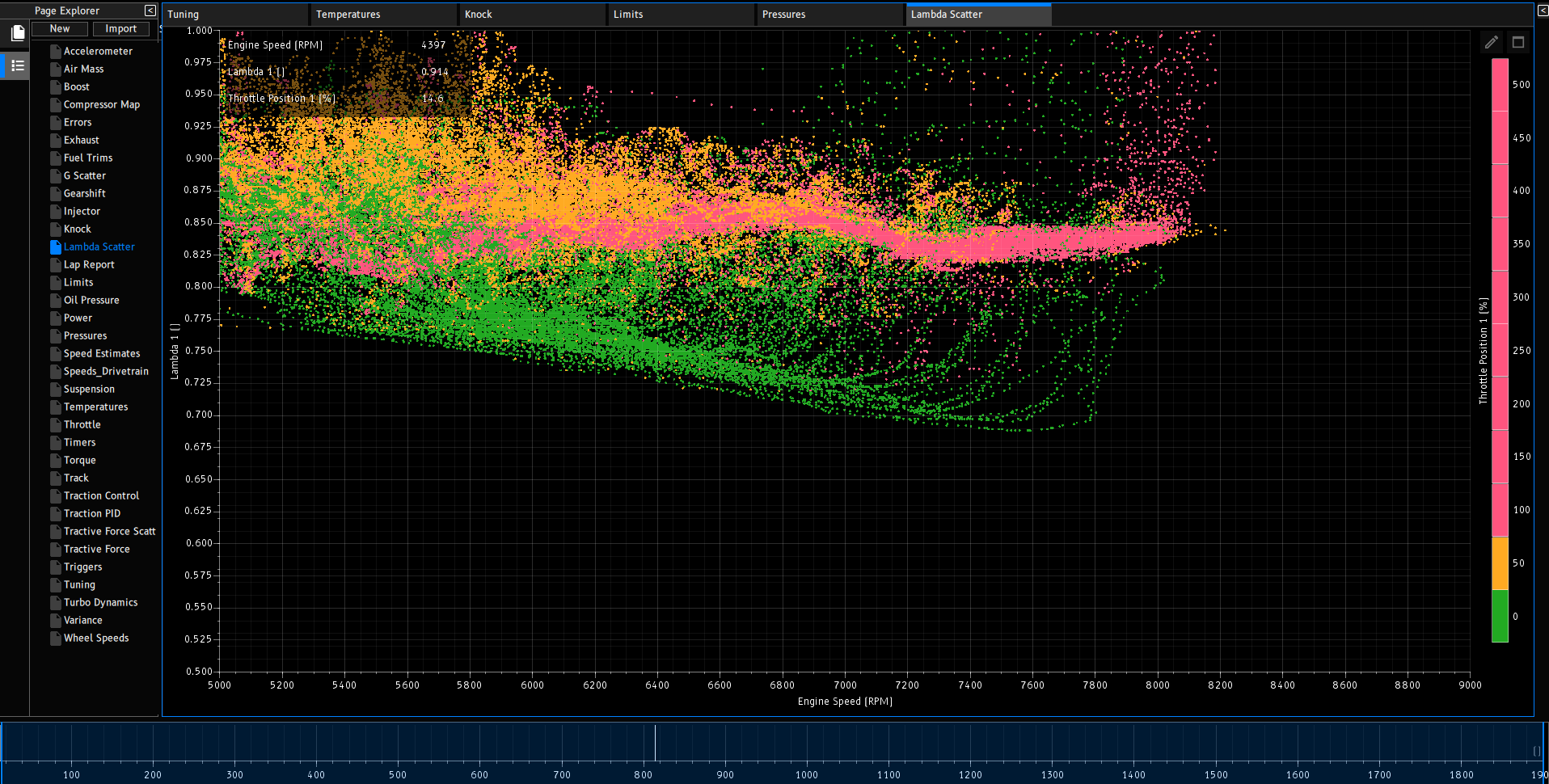This screenshot has width=1549, height=784.
Task: Select Tuning in the page list
Action: click(79, 584)
